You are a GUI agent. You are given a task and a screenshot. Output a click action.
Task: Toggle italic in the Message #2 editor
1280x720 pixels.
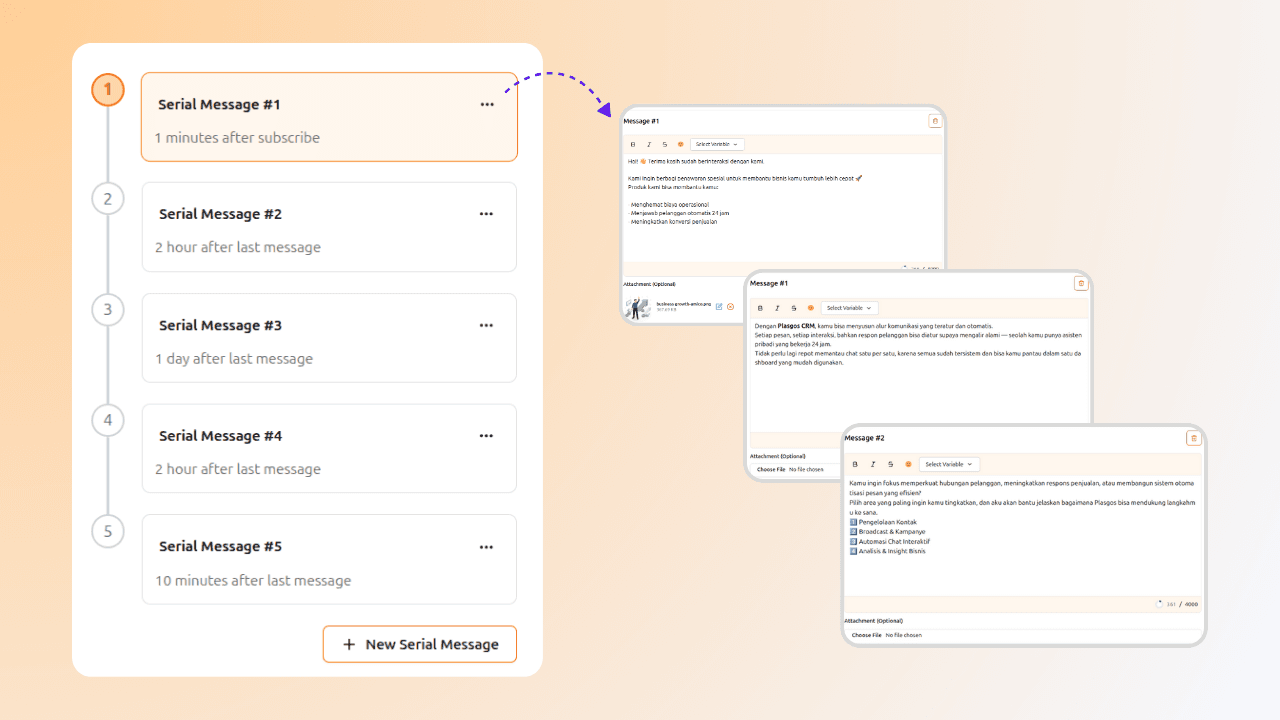(x=873, y=464)
